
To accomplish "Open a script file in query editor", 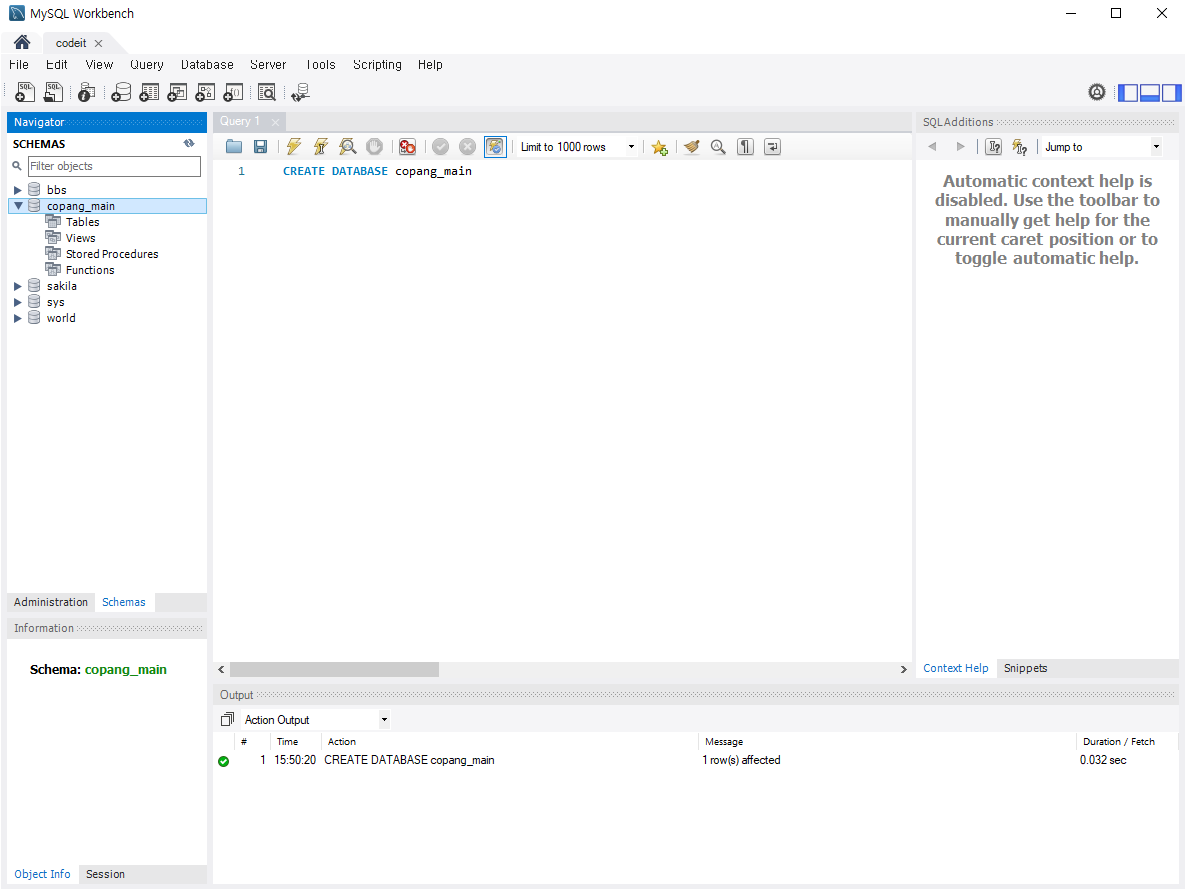I will [234, 147].
